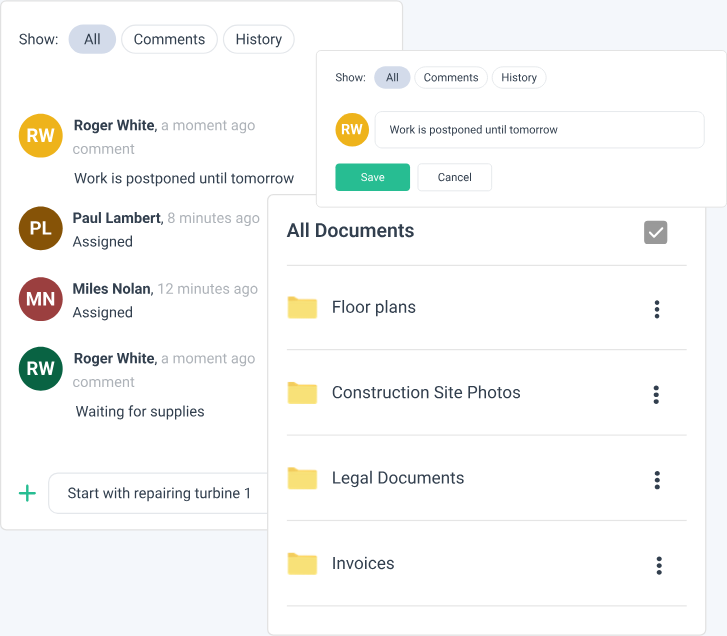Click the green plus icon to add comment

click(x=28, y=493)
